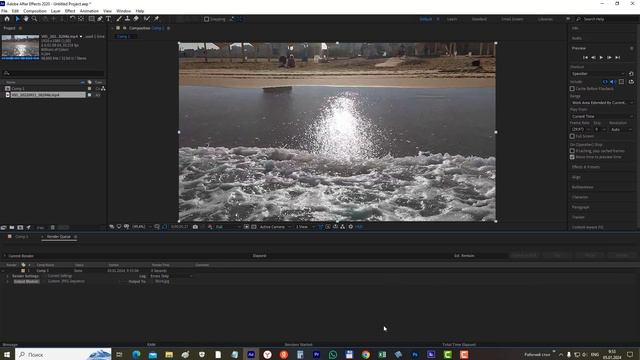Toggle the transparency grid in viewer
The width and height of the screenshot is (640, 360).
(253, 227)
